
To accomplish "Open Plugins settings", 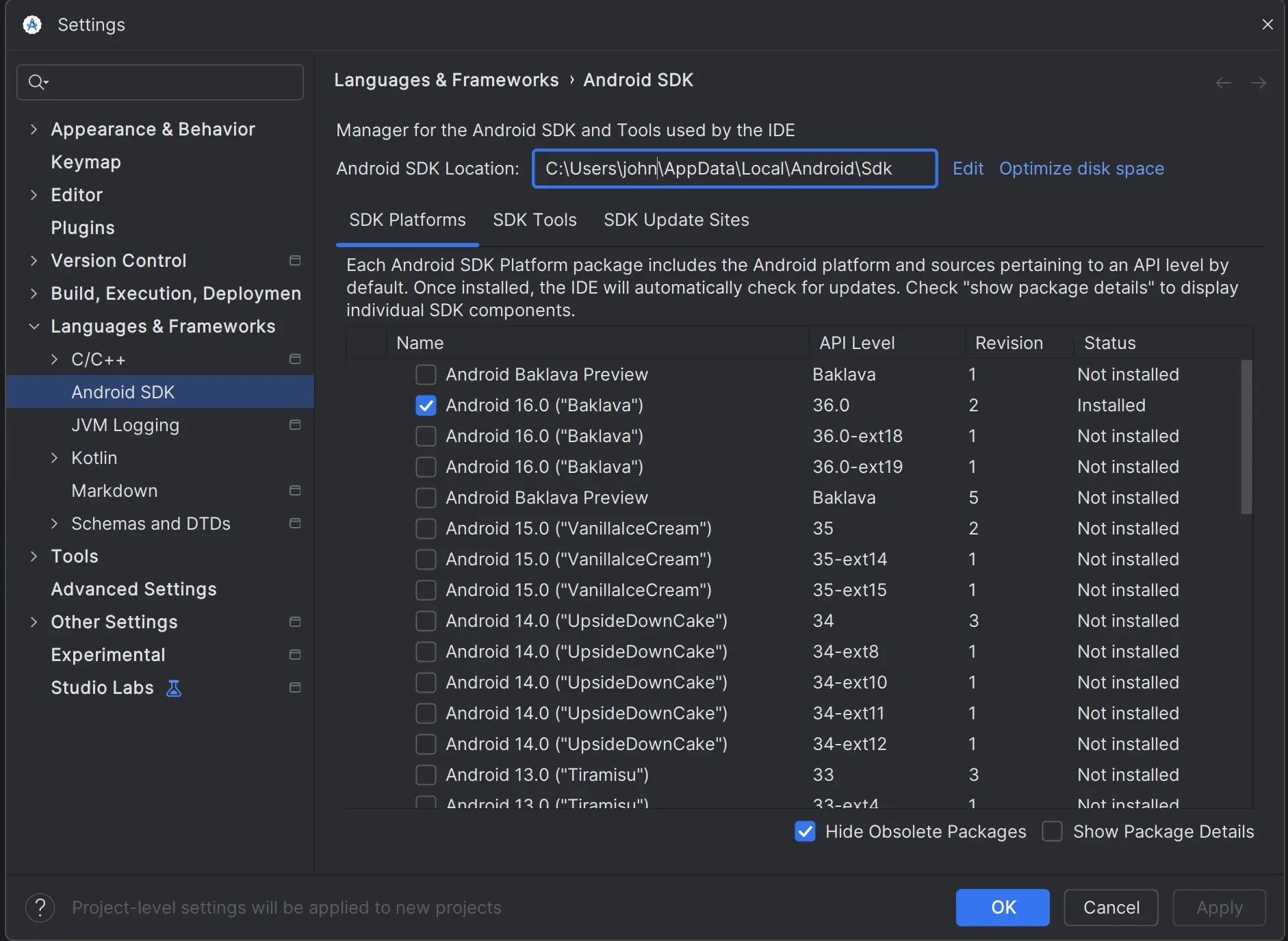I will 83,228.
